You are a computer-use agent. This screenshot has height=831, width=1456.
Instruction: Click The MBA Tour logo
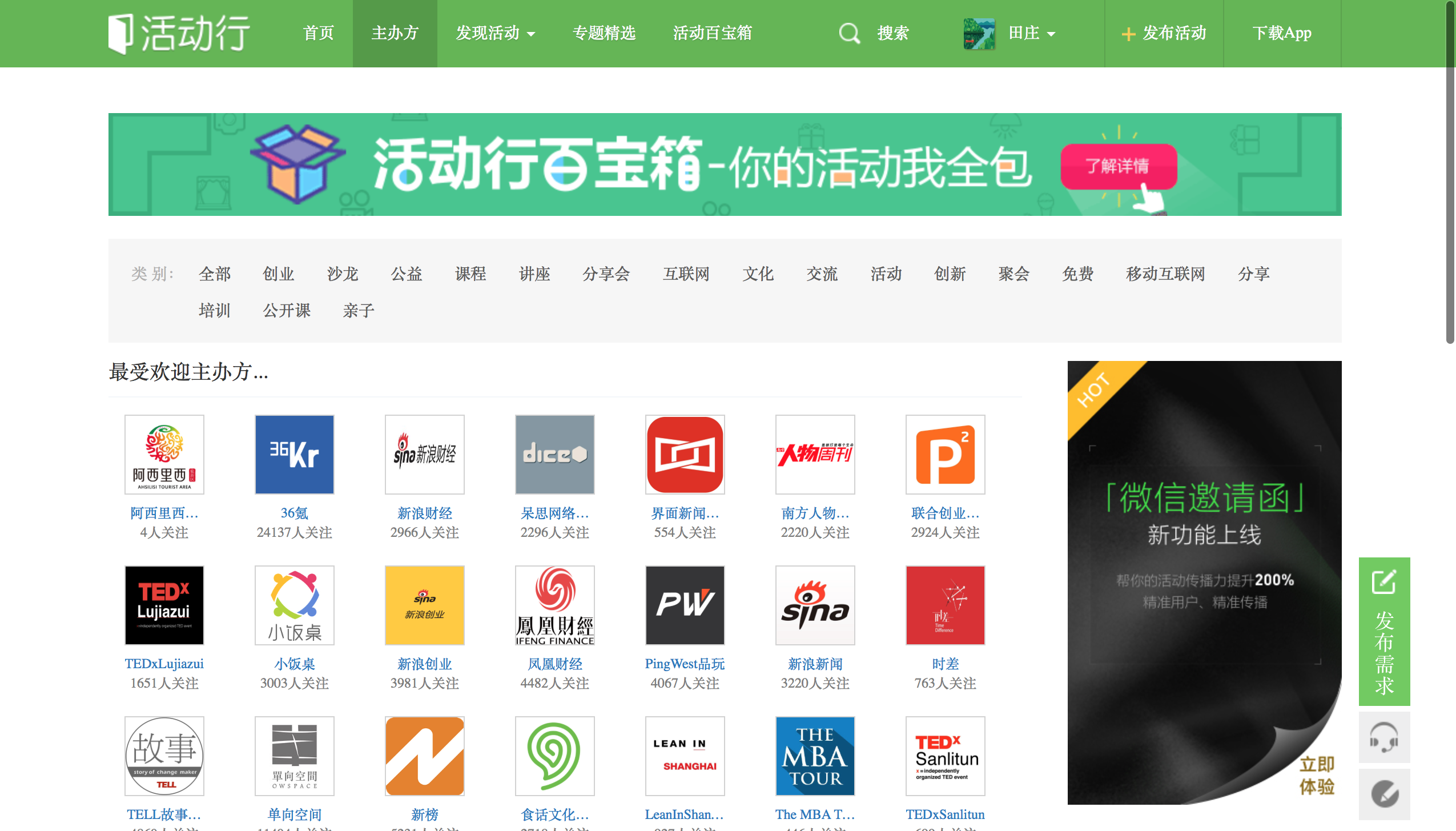[815, 756]
